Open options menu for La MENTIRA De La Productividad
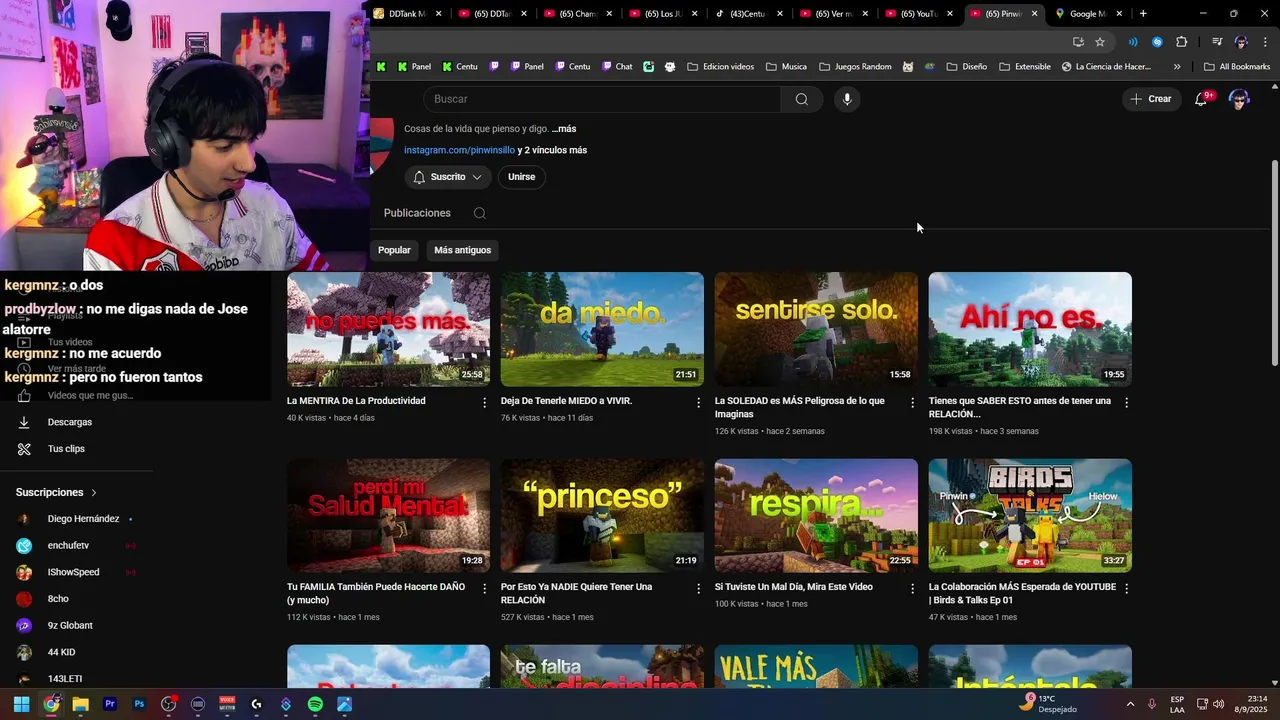Viewport: 1280px width, 720px height. tap(485, 403)
